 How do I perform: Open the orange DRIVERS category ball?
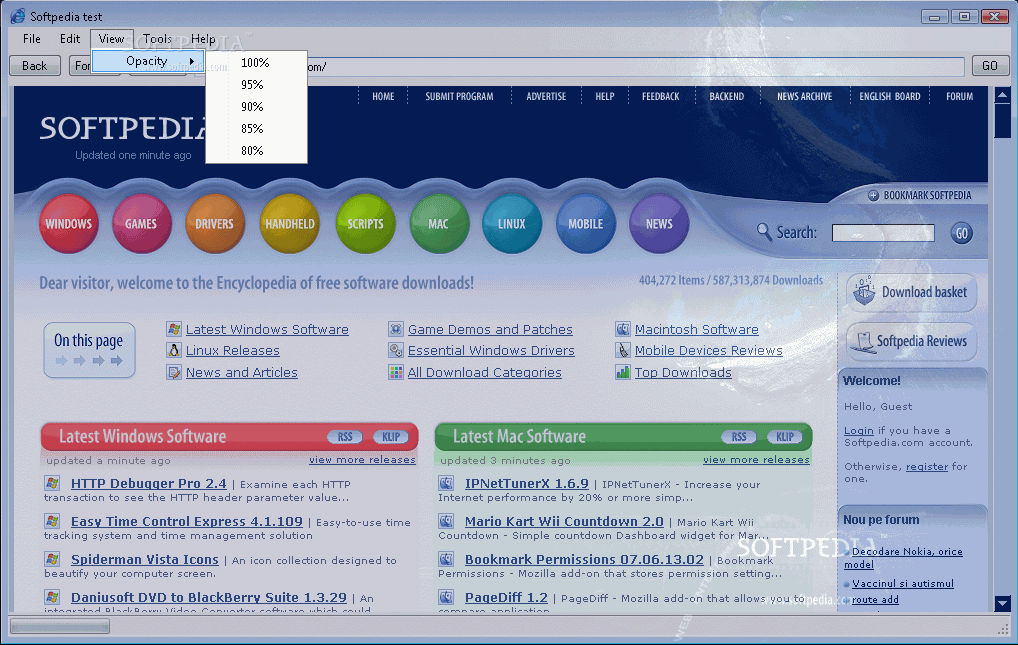pos(215,223)
